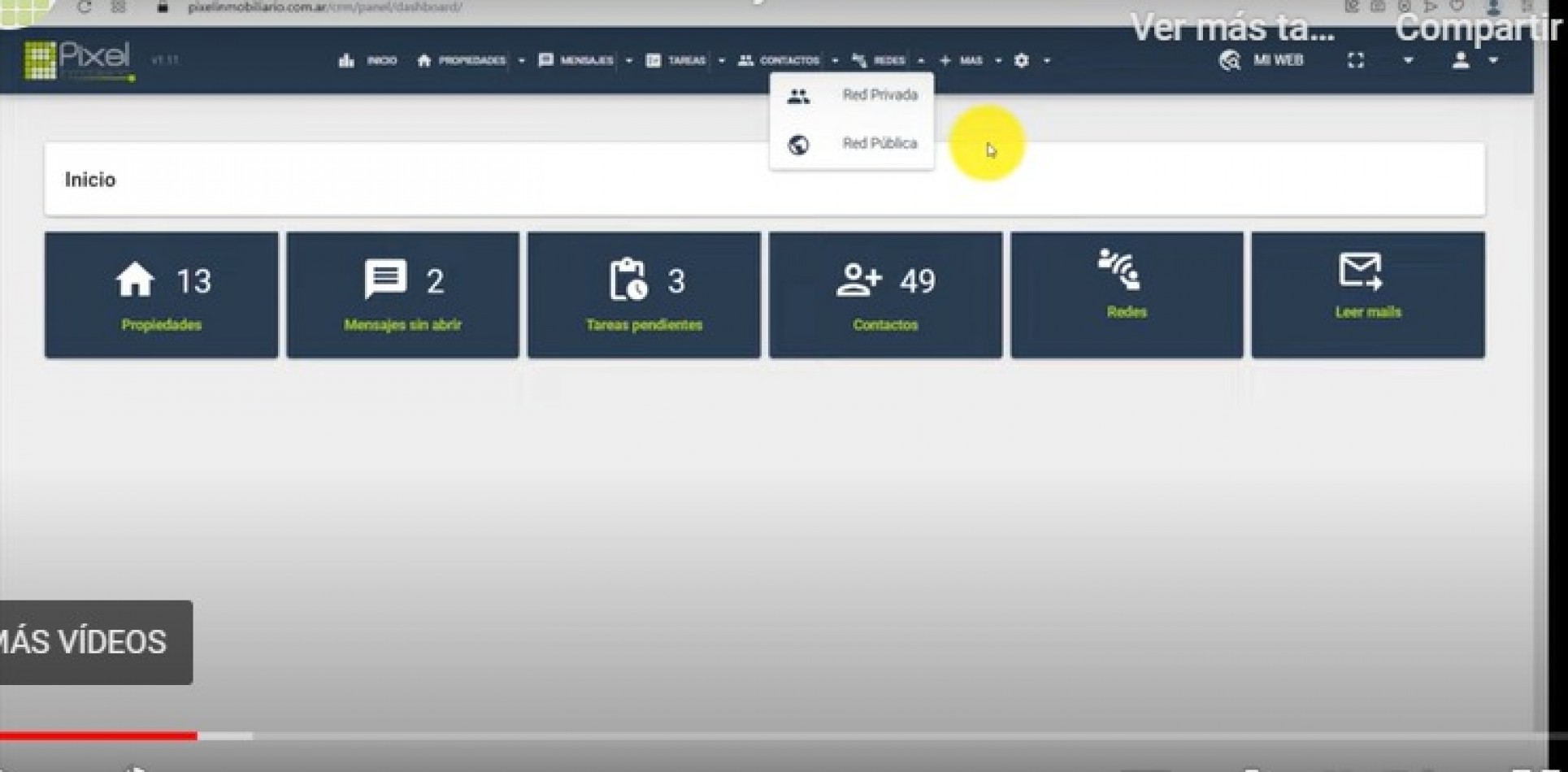Open the Leer mails tile
This screenshot has height=772, width=1568.
click(1368, 295)
